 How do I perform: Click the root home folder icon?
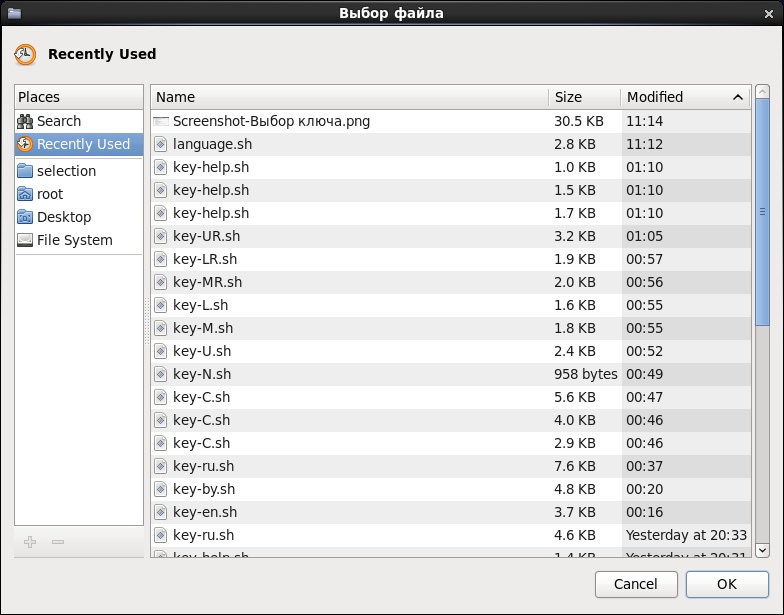click(25, 194)
